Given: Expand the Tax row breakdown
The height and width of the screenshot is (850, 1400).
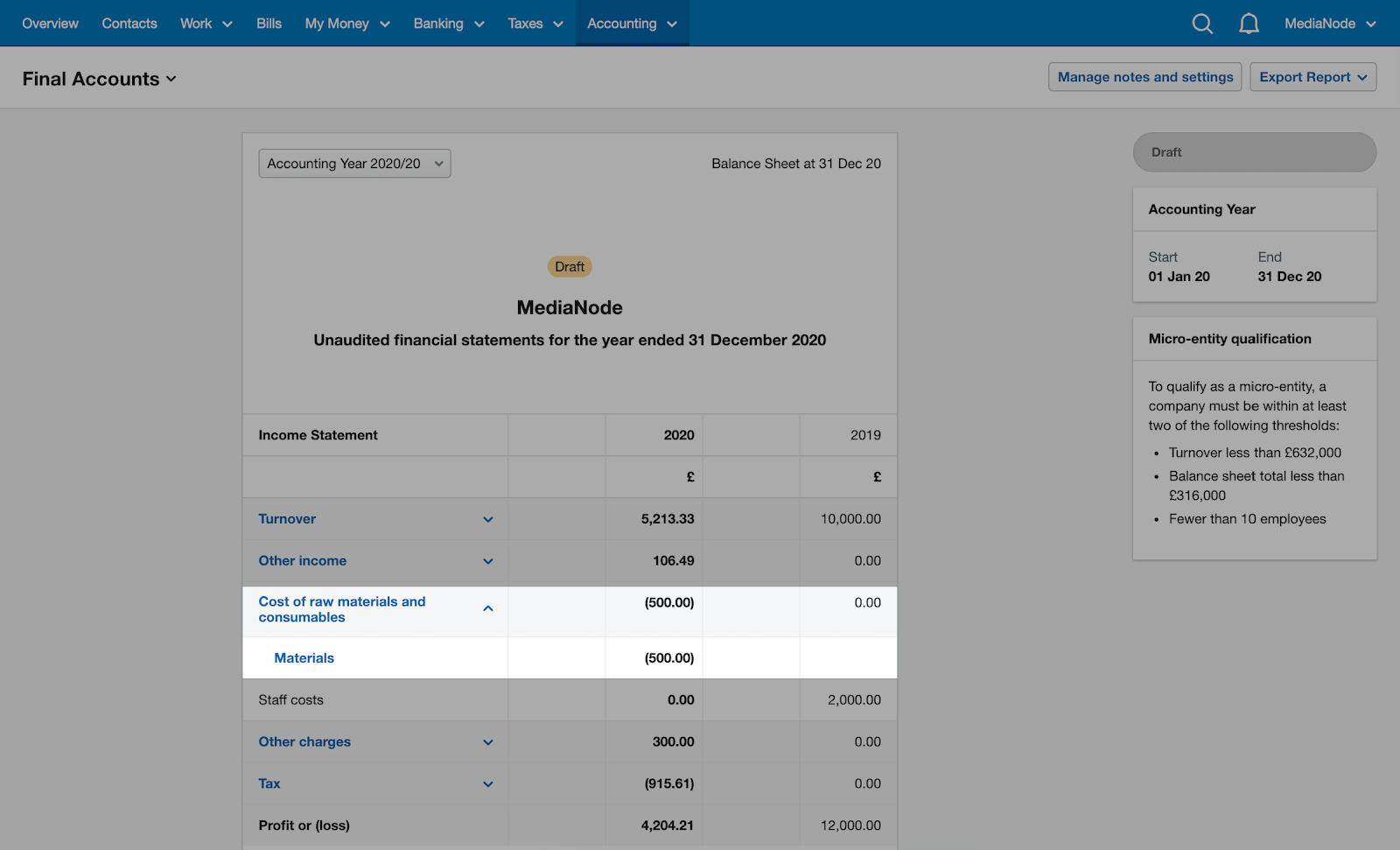Looking at the screenshot, I should pos(488,783).
